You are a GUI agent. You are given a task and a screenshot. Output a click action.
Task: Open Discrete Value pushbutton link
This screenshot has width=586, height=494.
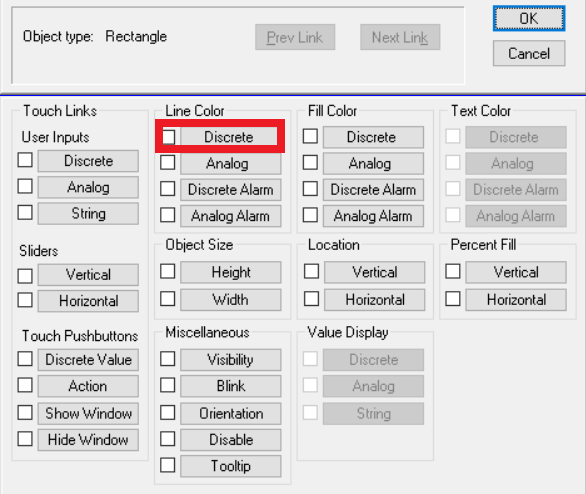pos(88,360)
